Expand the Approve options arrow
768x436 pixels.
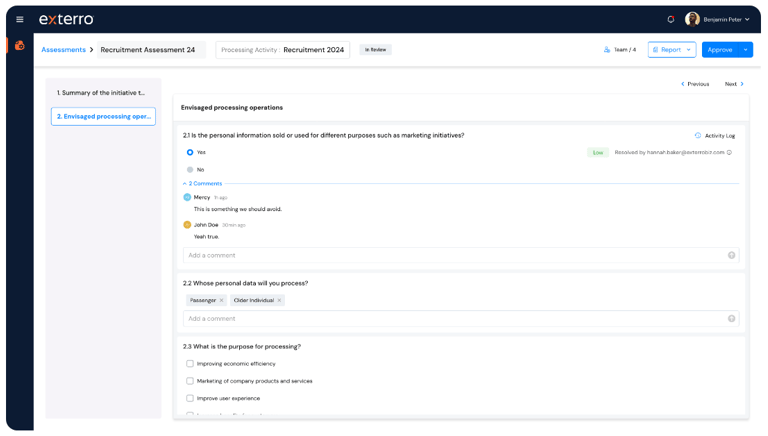point(745,49)
